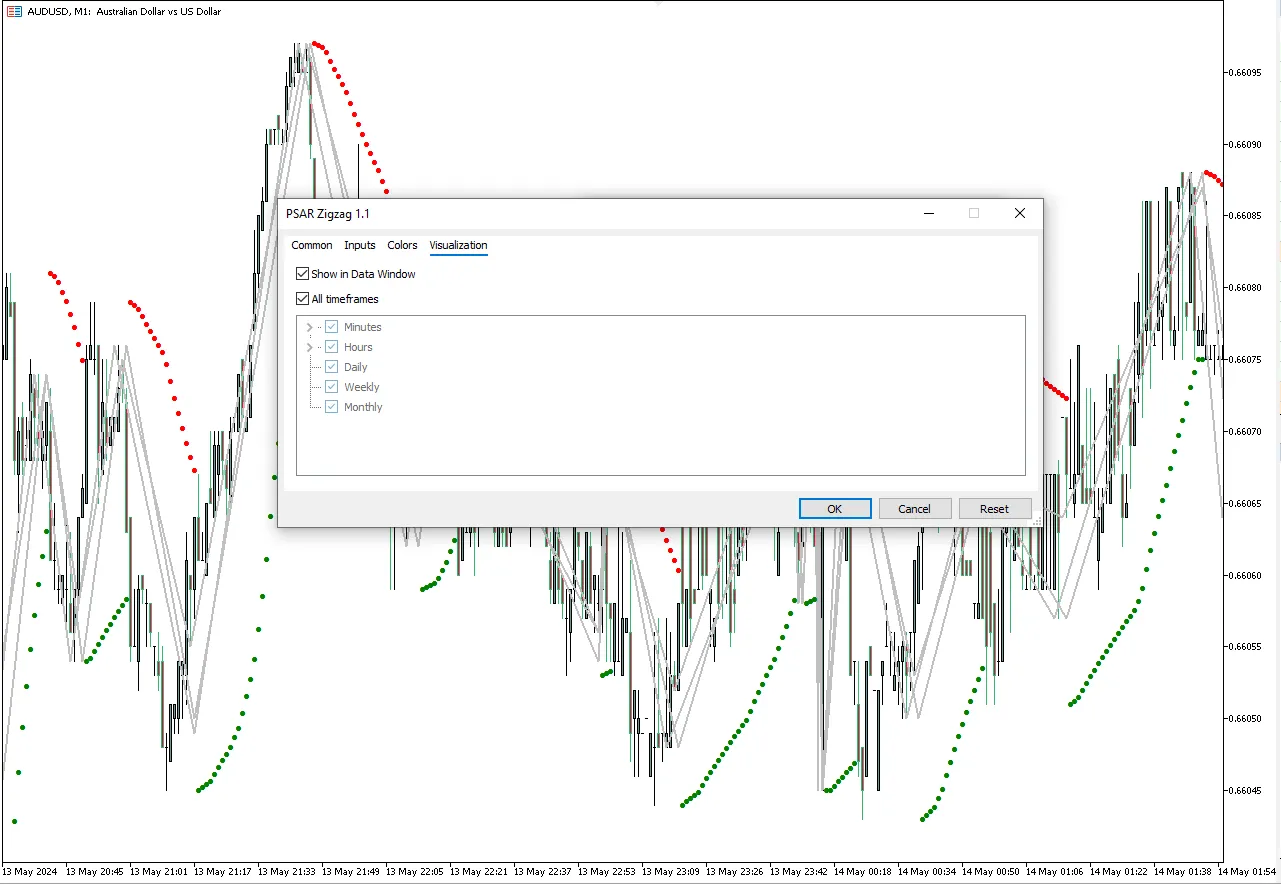Viewport: 1281px width, 885px height.
Task: Toggle the Daily timeframe checkbox
Action: [x=332, y=367]
